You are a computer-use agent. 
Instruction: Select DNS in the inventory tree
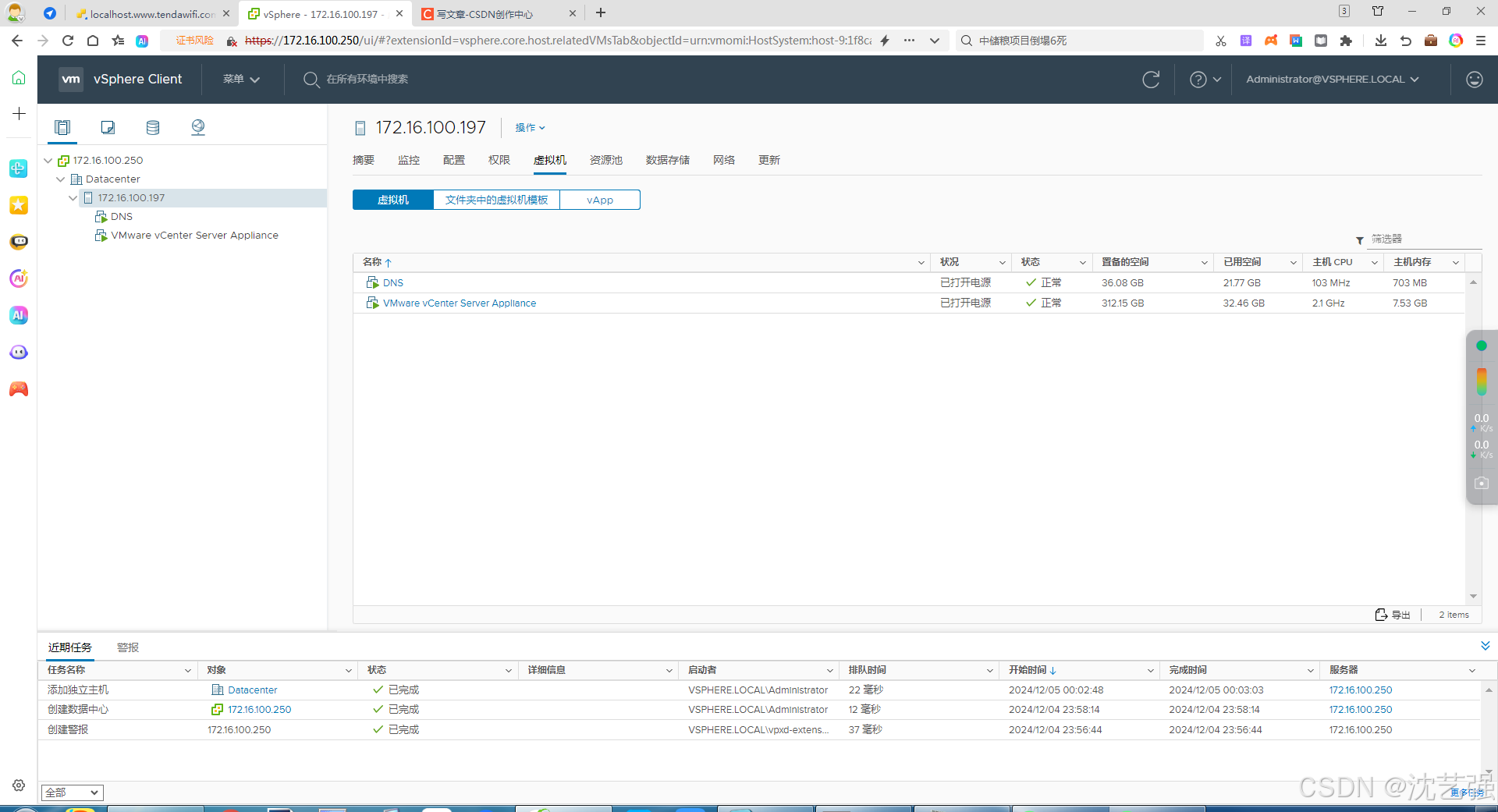[x=122, y=217]
